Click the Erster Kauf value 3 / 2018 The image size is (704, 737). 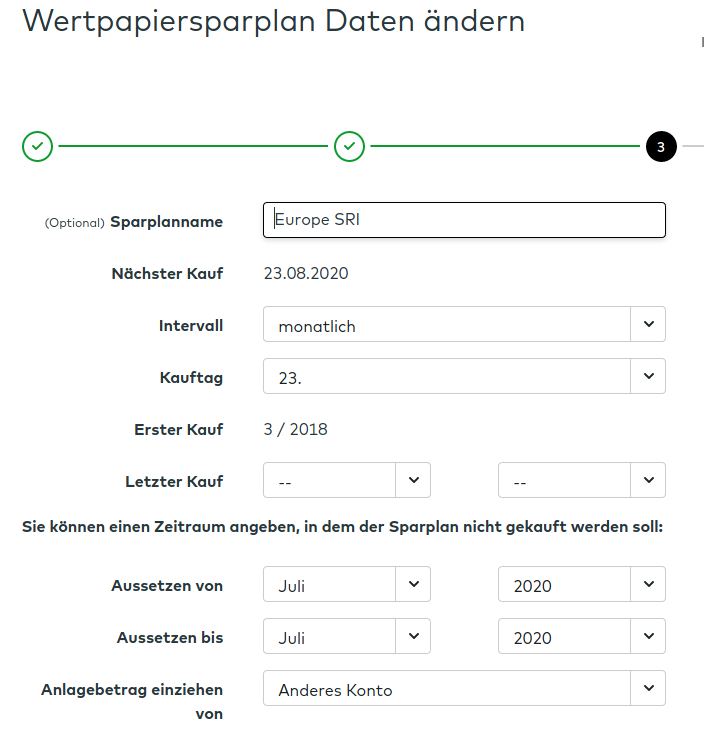295,430
